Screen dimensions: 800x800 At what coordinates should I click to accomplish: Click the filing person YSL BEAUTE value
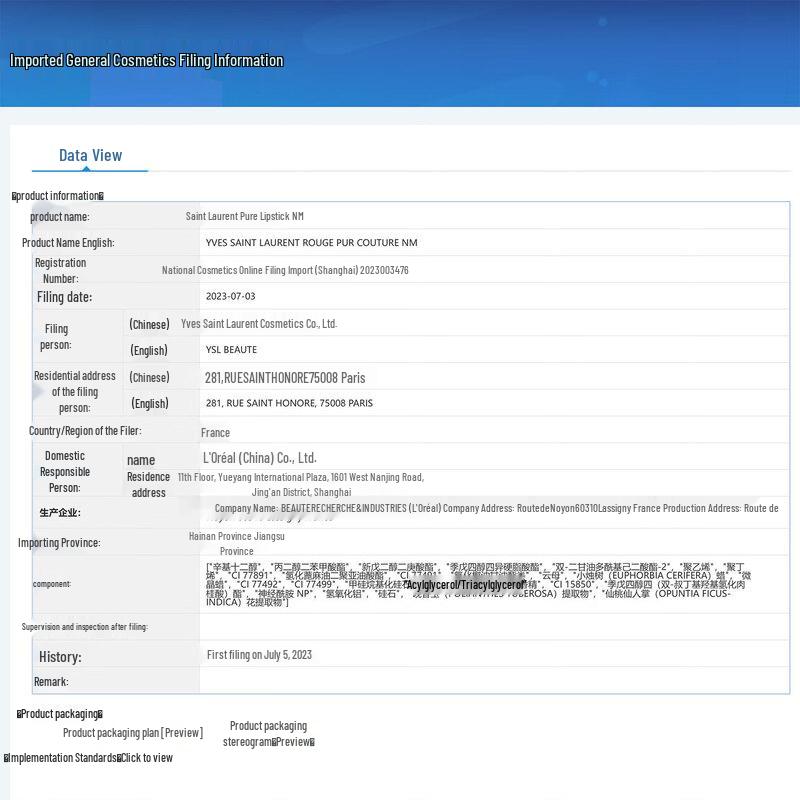(x=231, y=350)
